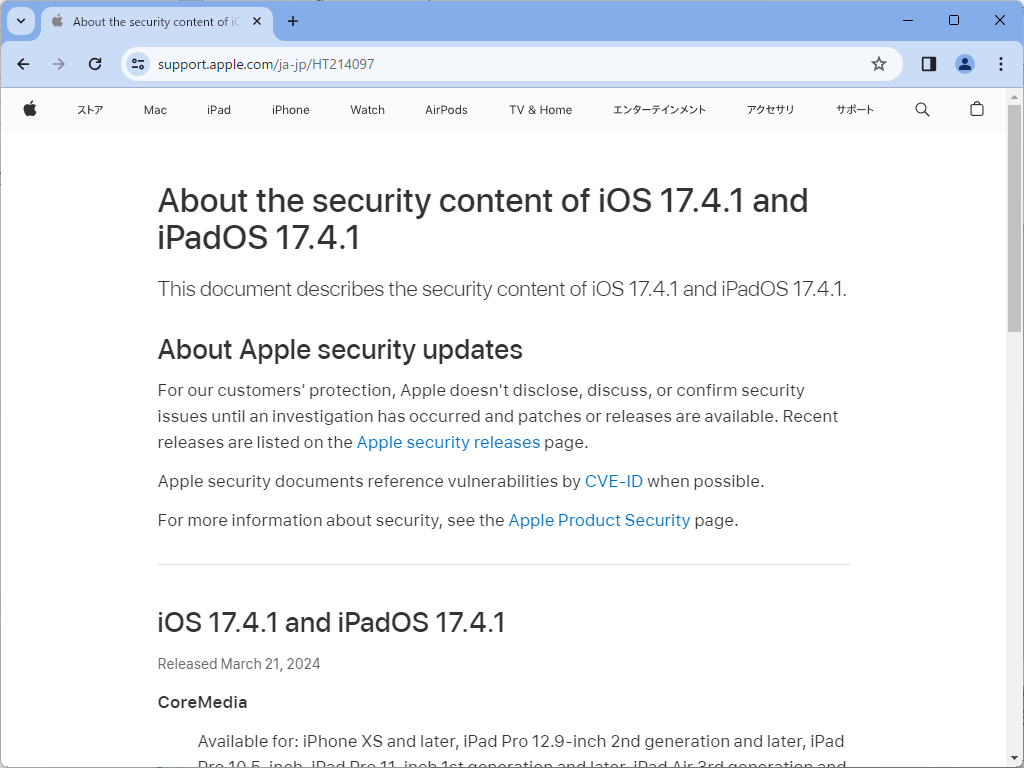The height and width of the screenshot is (768, 1024).
Task: Open the Chrome three-dot menu
Action: (x=1001, y=64)
